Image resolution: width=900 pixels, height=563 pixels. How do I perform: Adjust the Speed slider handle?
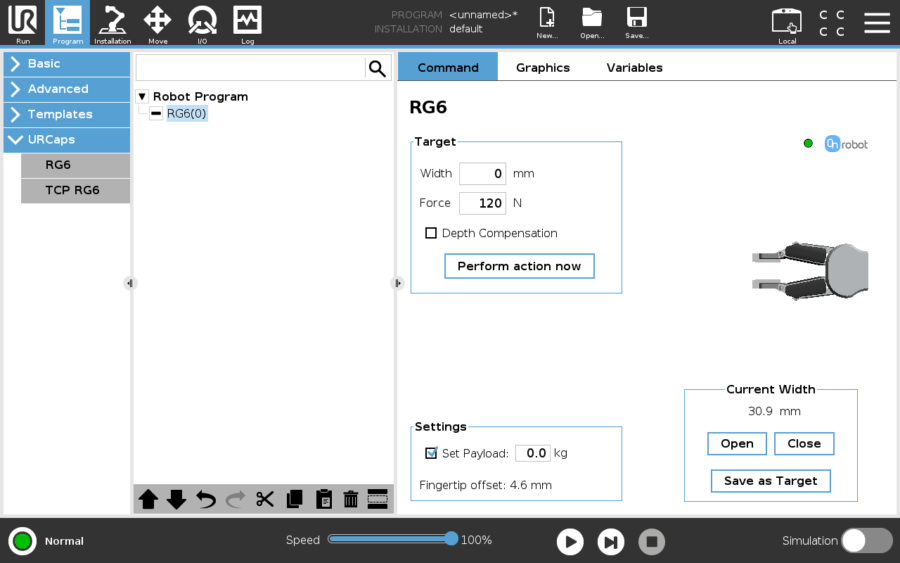tap(451, 538)
